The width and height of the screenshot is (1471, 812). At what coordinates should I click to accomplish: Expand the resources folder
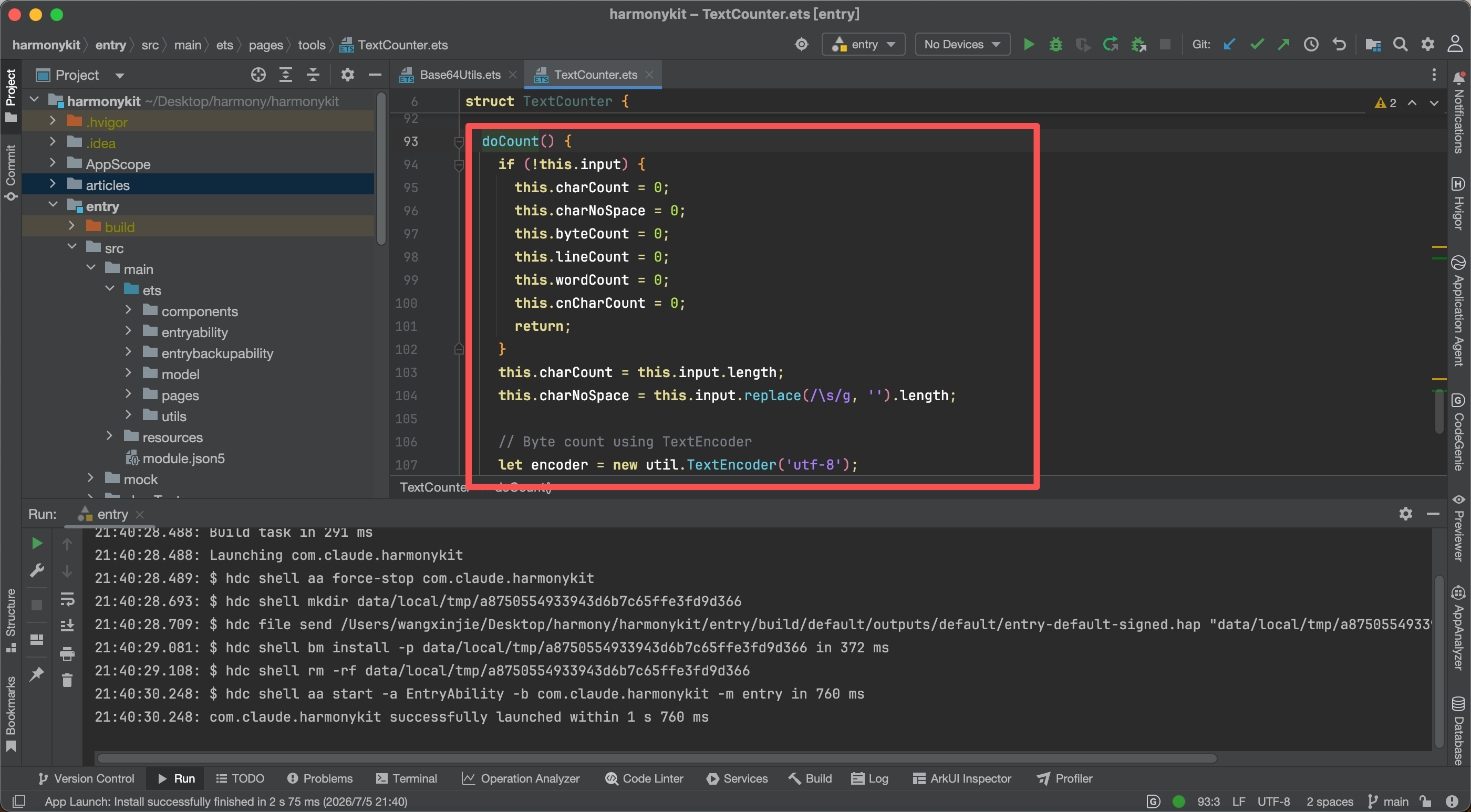(110, 436)
